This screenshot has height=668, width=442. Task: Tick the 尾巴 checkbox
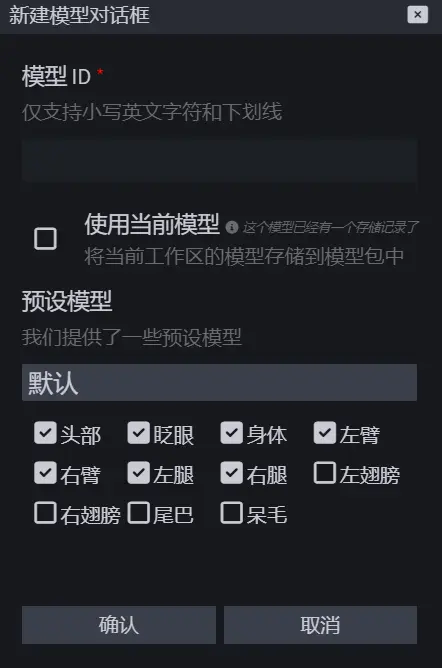click(x=138, y=513)
